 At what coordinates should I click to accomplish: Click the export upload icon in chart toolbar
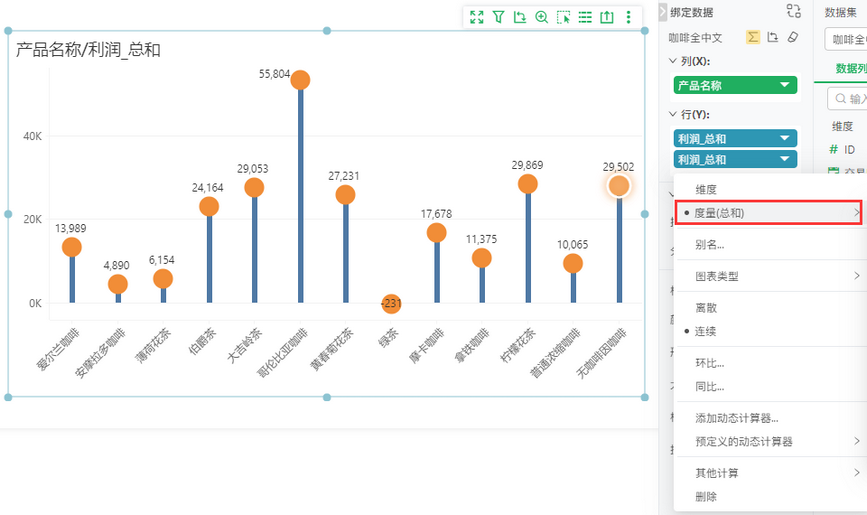[x=607, y=17]
